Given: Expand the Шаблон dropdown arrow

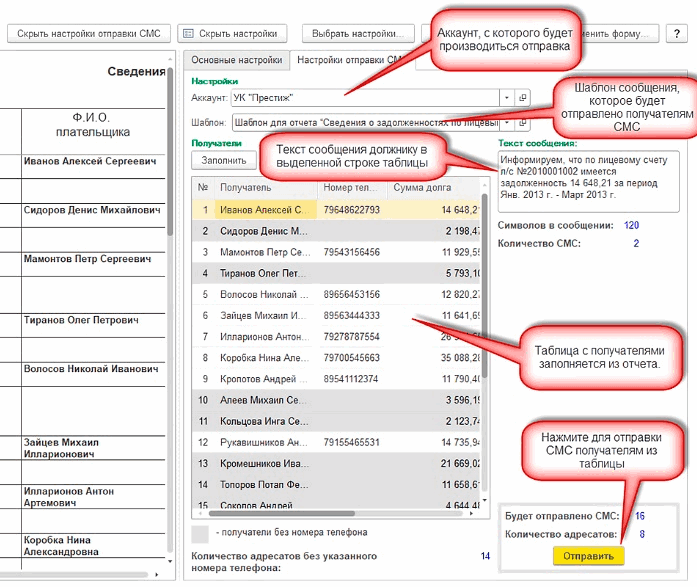Looking at the screenshot, I should 507,123.
